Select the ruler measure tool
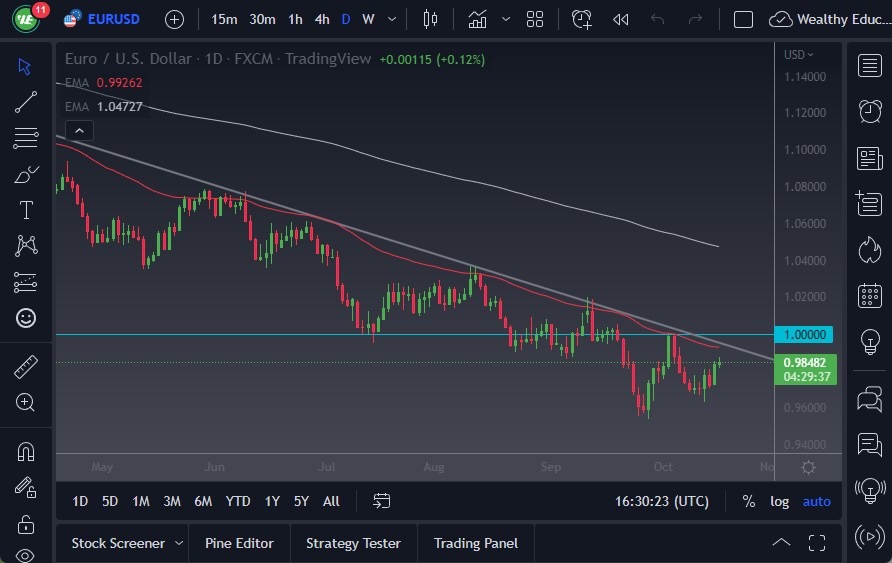 pyautogui.click(x=26, y=367)
